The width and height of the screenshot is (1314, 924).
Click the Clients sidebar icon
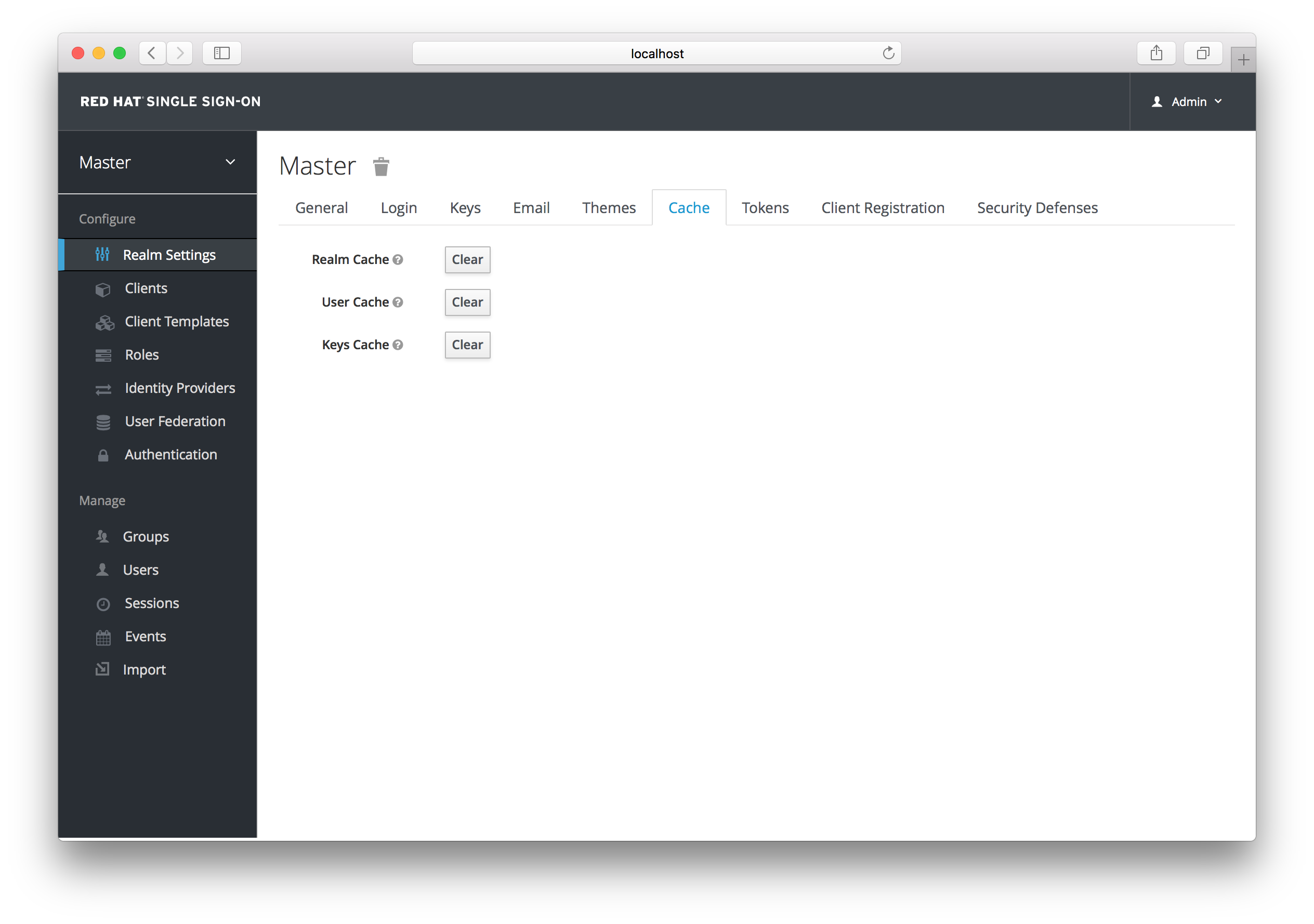pos(104,288)
